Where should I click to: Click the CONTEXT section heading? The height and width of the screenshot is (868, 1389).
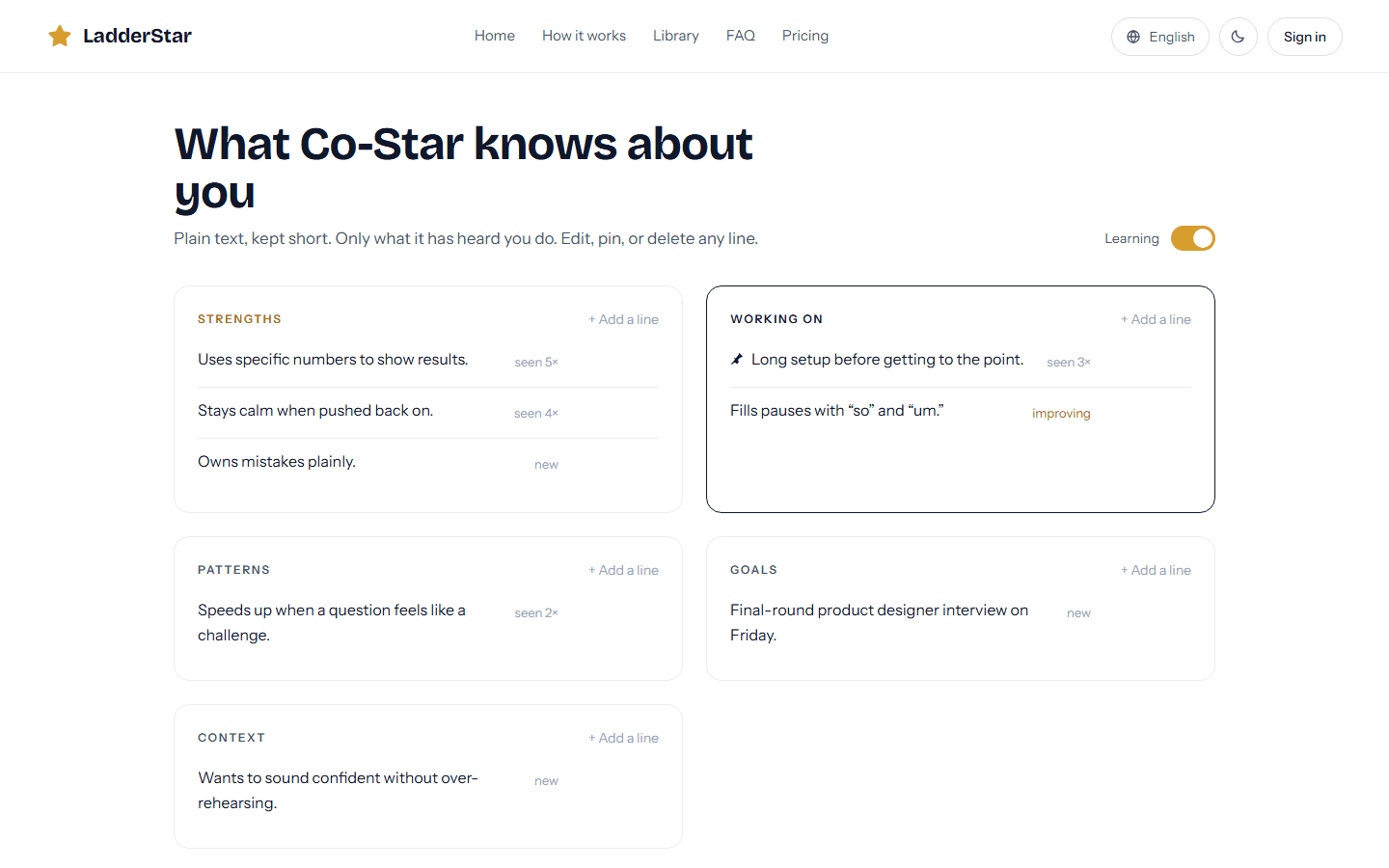point(231,738)
